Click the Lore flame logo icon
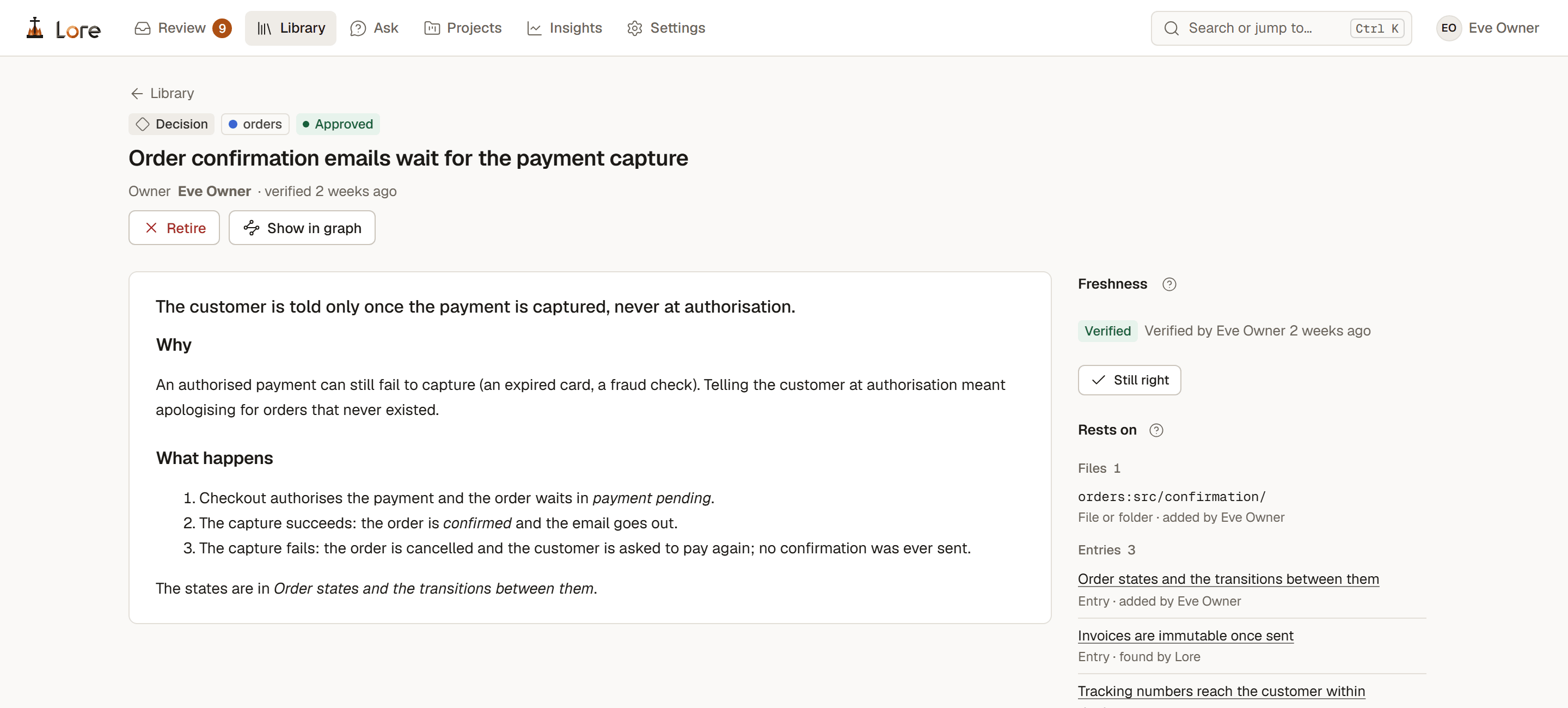 (35, 28)
